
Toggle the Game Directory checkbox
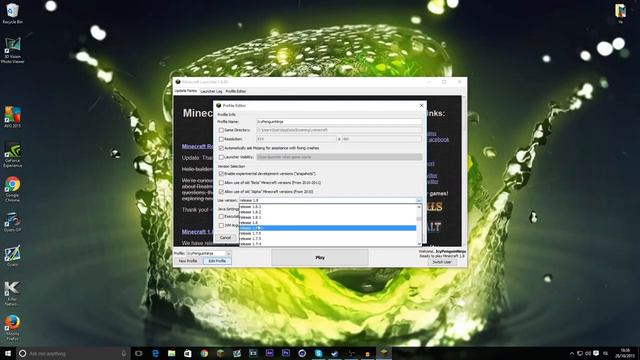[221, 130]
